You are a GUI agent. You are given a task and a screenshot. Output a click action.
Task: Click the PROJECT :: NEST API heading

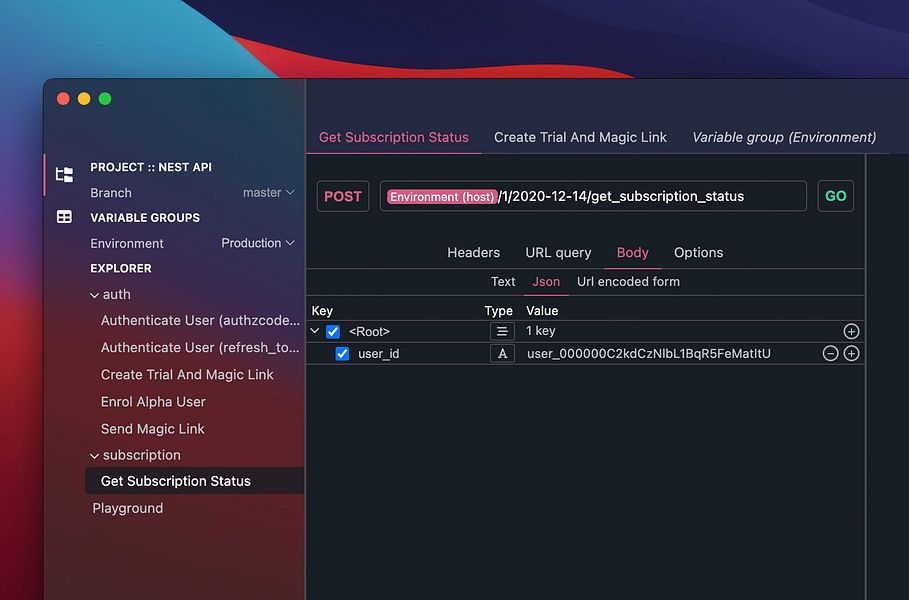click(x=151, y=167)
